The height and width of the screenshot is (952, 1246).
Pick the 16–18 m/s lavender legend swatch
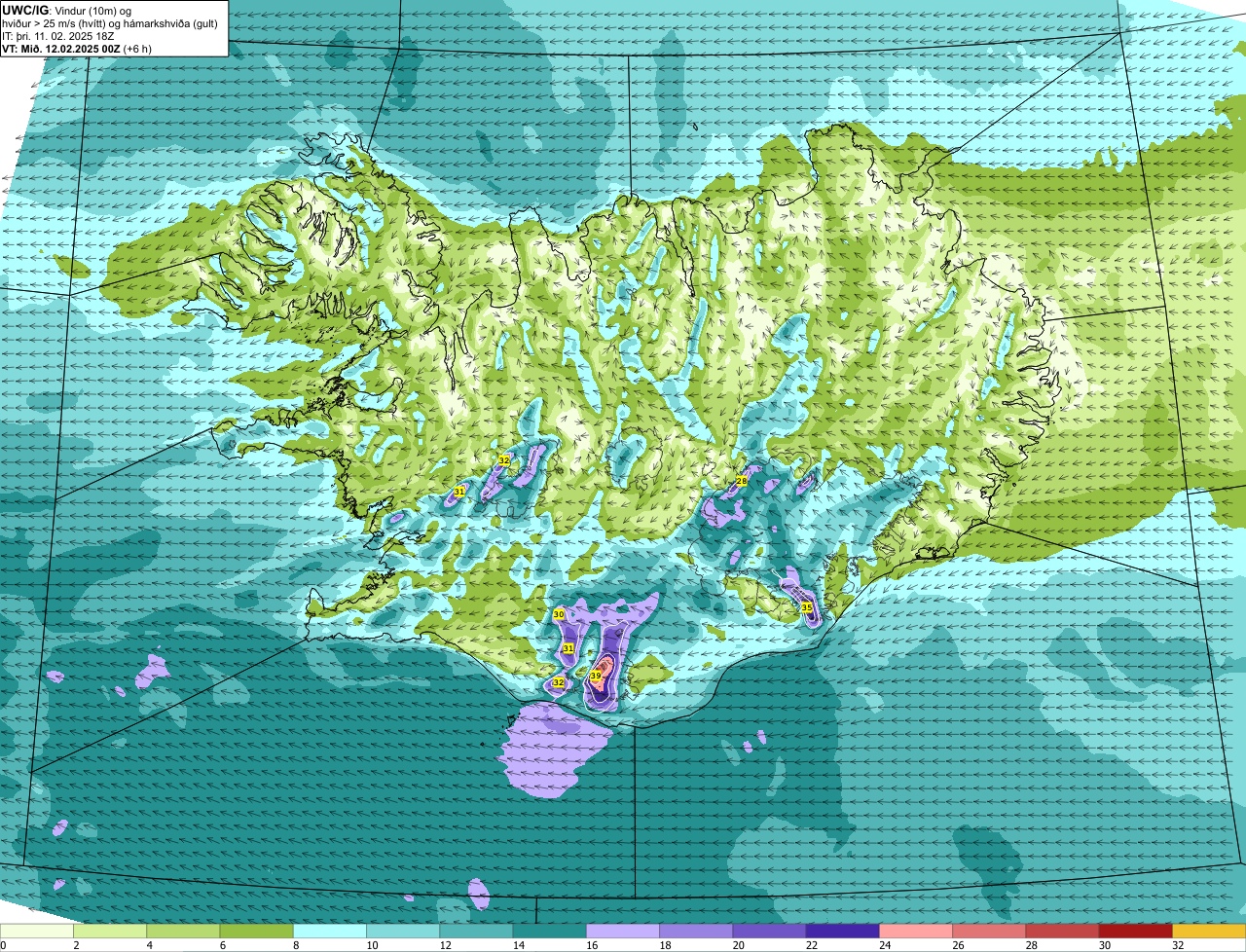click(623, 932)
